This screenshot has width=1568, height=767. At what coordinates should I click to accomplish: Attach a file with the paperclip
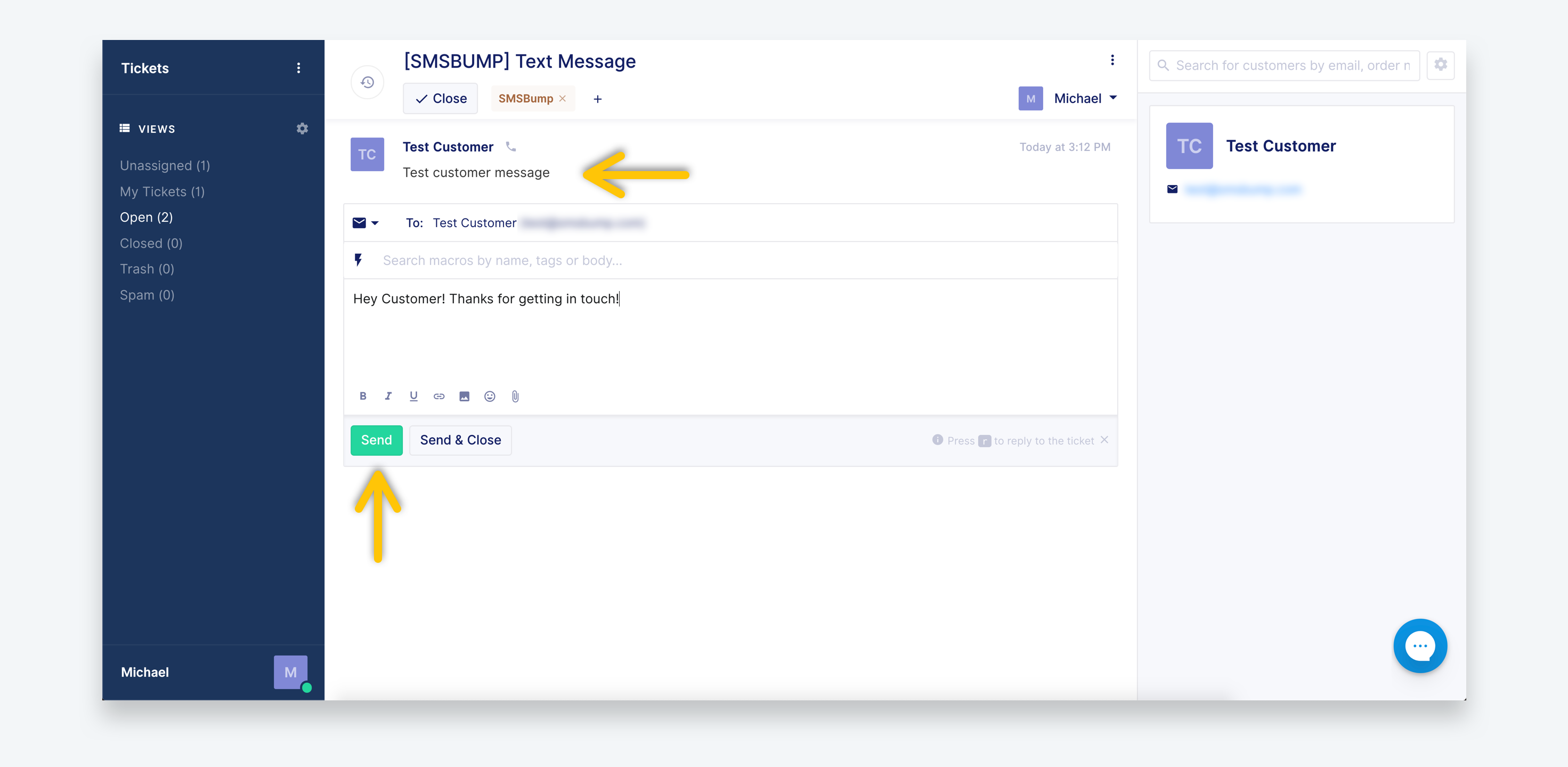(515, 396)
